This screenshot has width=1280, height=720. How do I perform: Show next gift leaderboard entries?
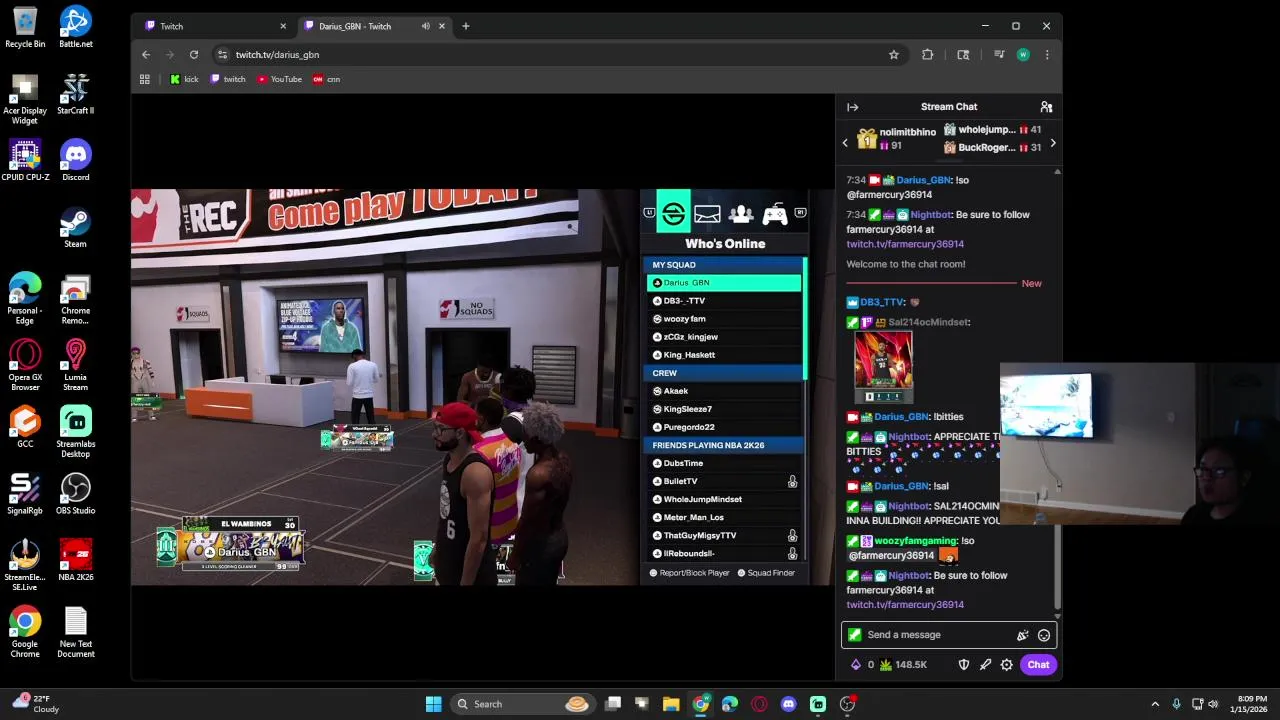1052,143
